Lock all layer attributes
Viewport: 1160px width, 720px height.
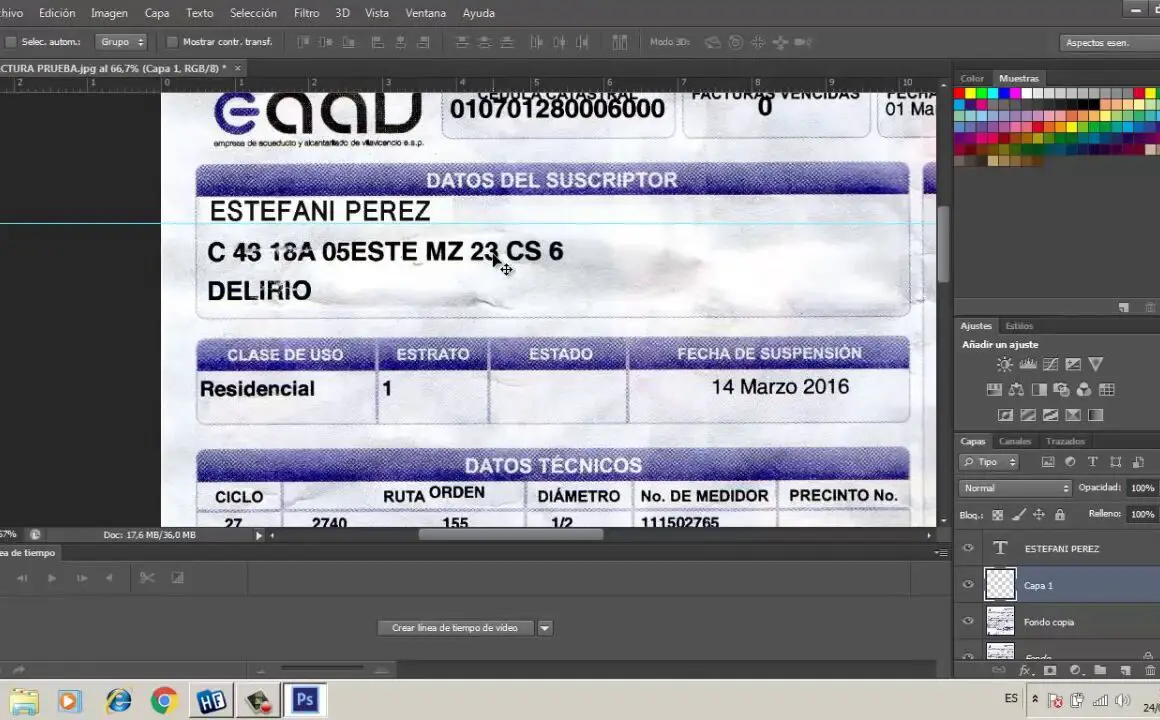[x=1059, y=514]
